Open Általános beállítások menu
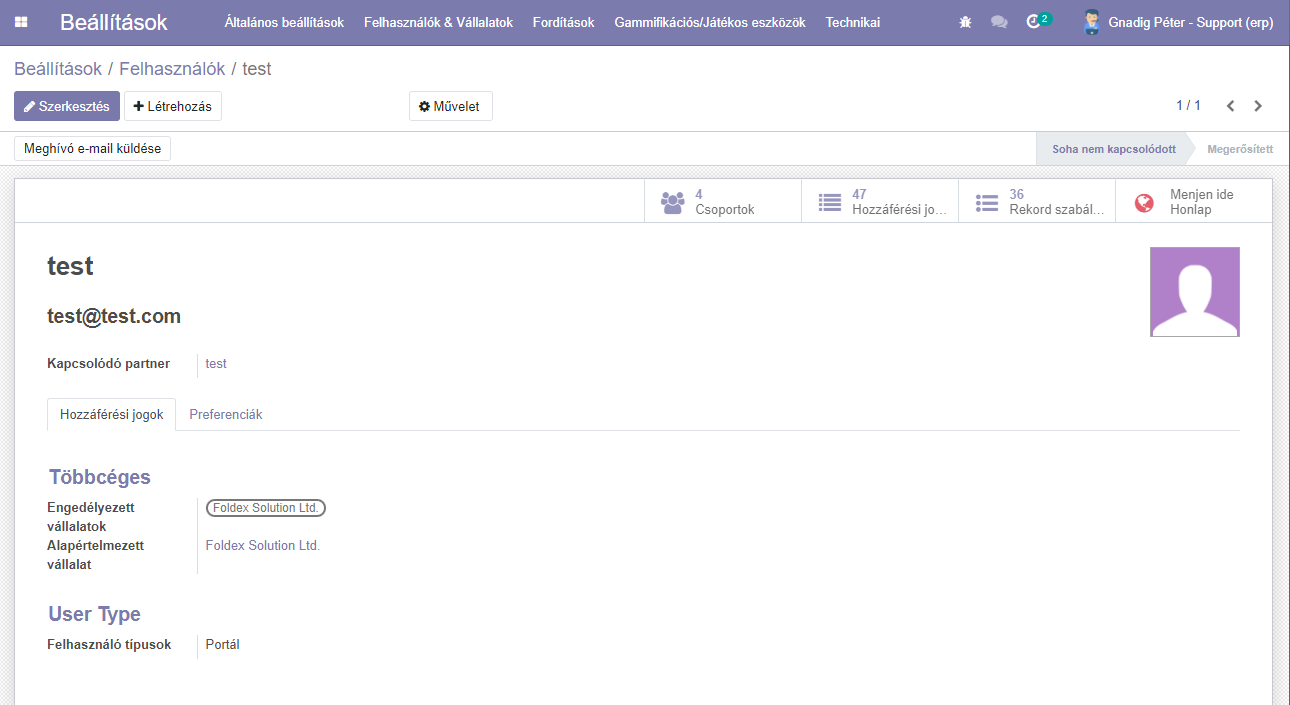Viewport: 1290px width, 705px height. (284, 22)
